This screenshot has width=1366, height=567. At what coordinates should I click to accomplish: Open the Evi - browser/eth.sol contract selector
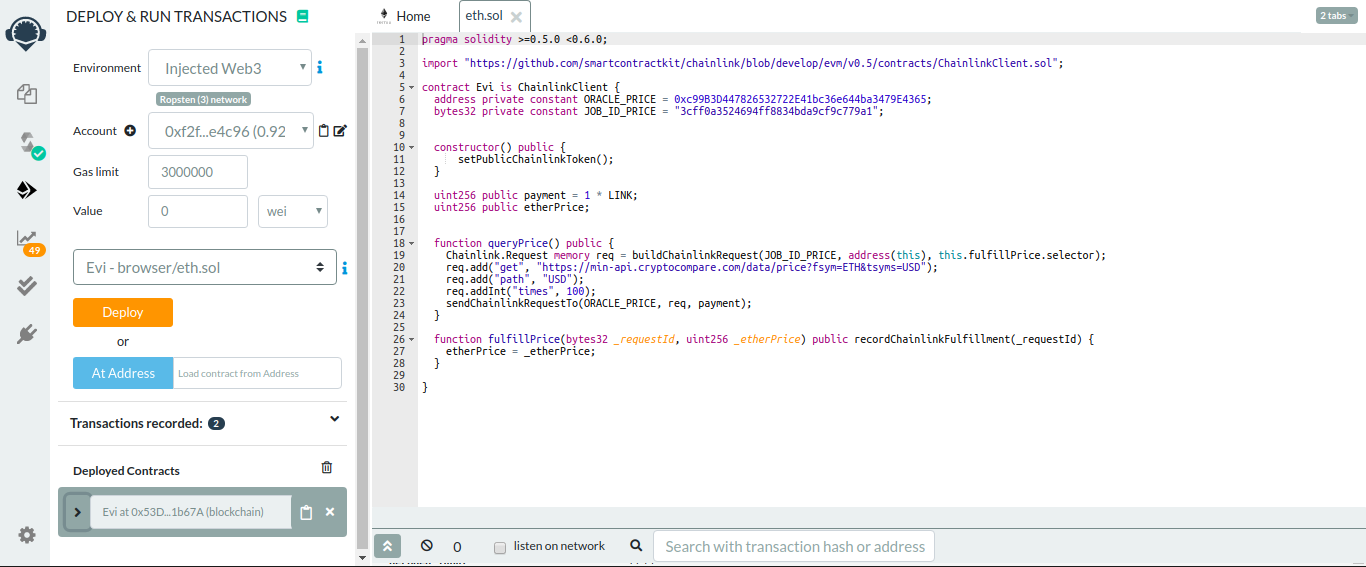[205, 267]
